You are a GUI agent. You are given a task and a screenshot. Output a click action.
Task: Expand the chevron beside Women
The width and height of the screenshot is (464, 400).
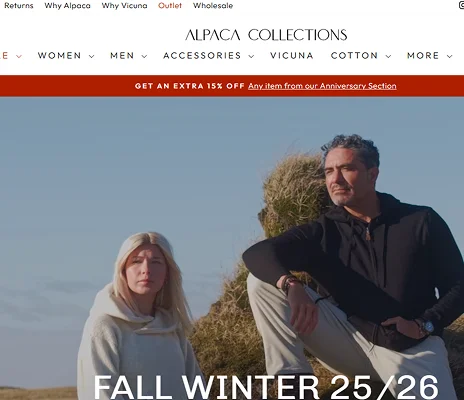91,56
